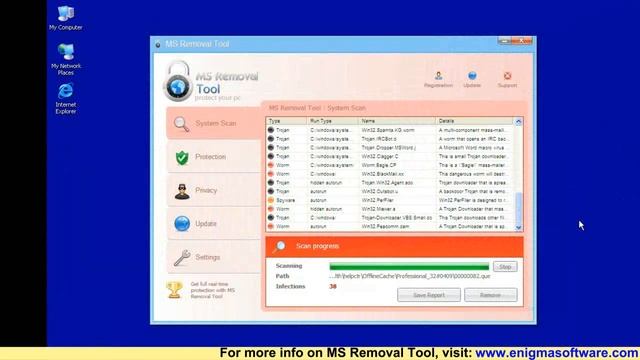The image size is (640, 360).
Task: Select the Trojan-Dropper.MSWord.j row
Action: point(390,148)
